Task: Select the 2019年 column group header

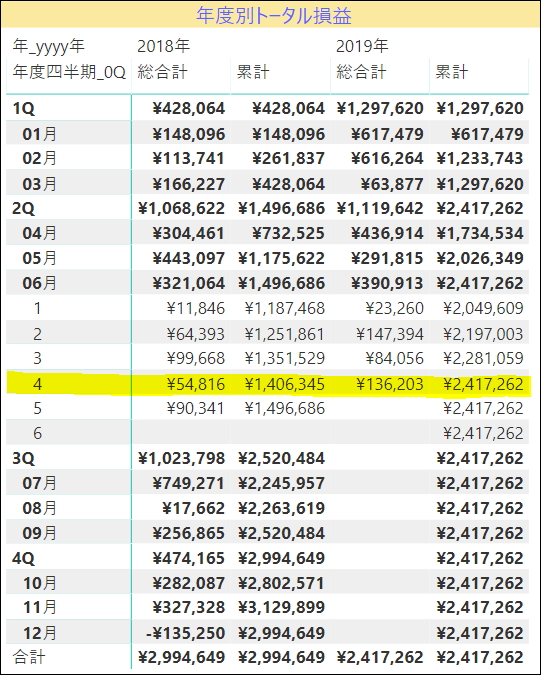Action: [362, 46]
